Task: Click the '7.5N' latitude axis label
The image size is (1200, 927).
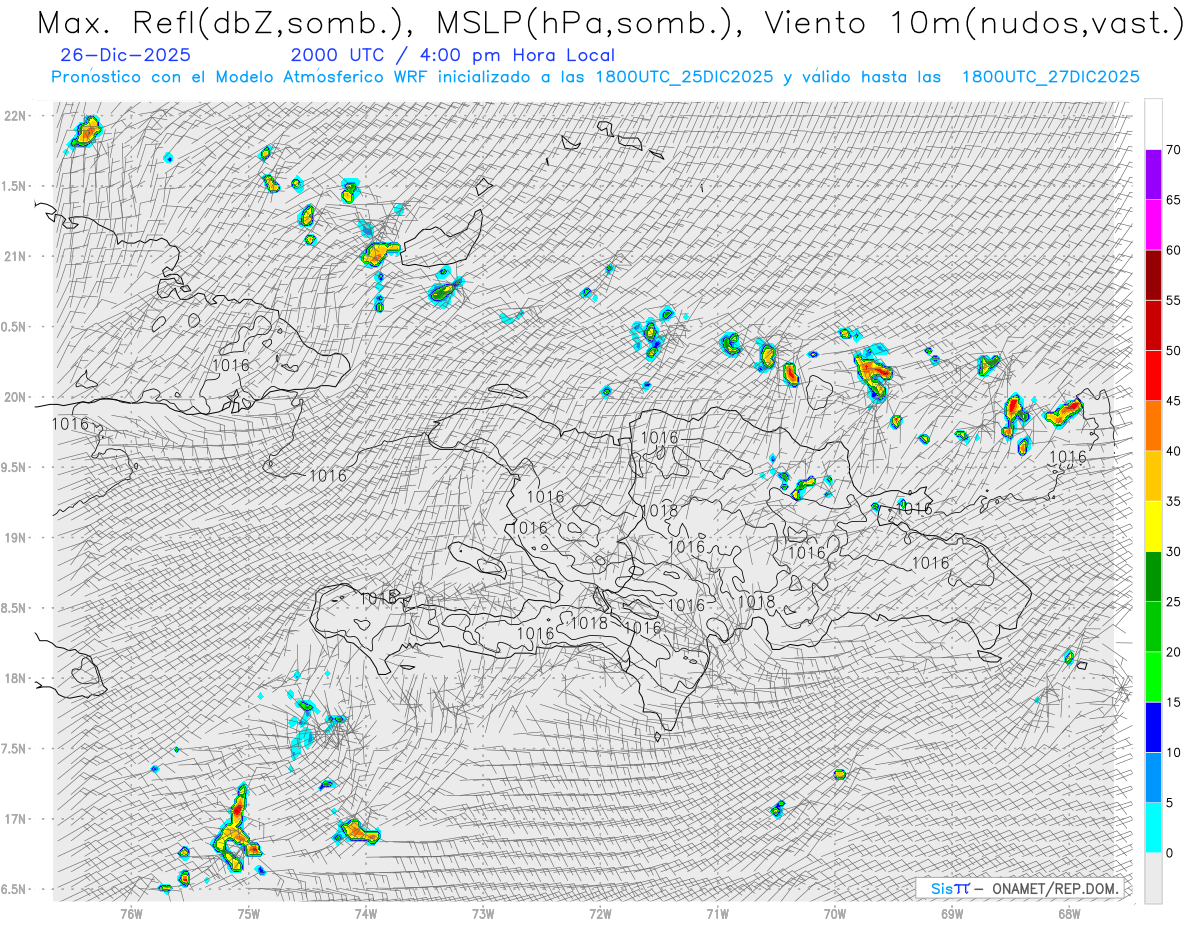Action: (x=14, y=748)
